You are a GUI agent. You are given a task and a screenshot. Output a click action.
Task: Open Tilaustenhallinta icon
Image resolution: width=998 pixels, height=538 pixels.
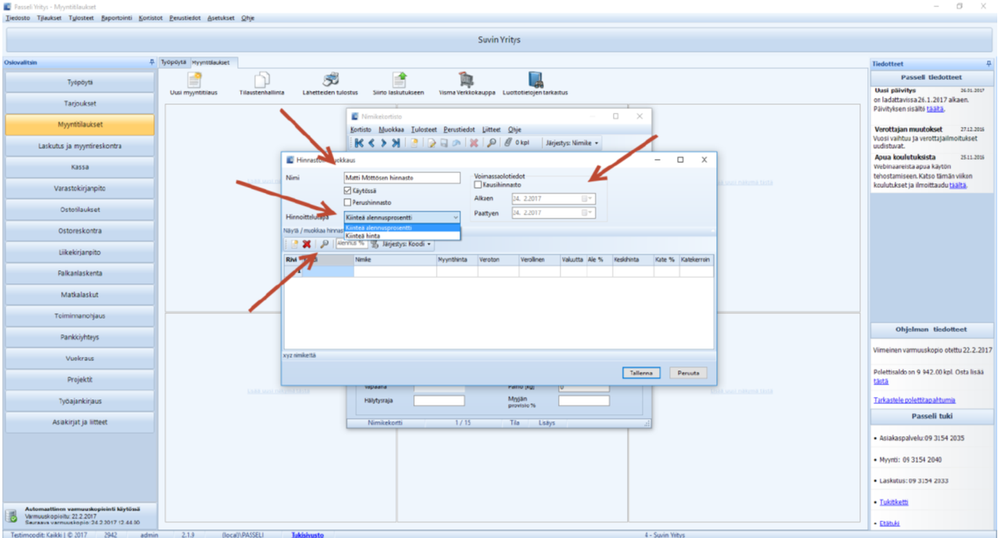pos(262,80)
